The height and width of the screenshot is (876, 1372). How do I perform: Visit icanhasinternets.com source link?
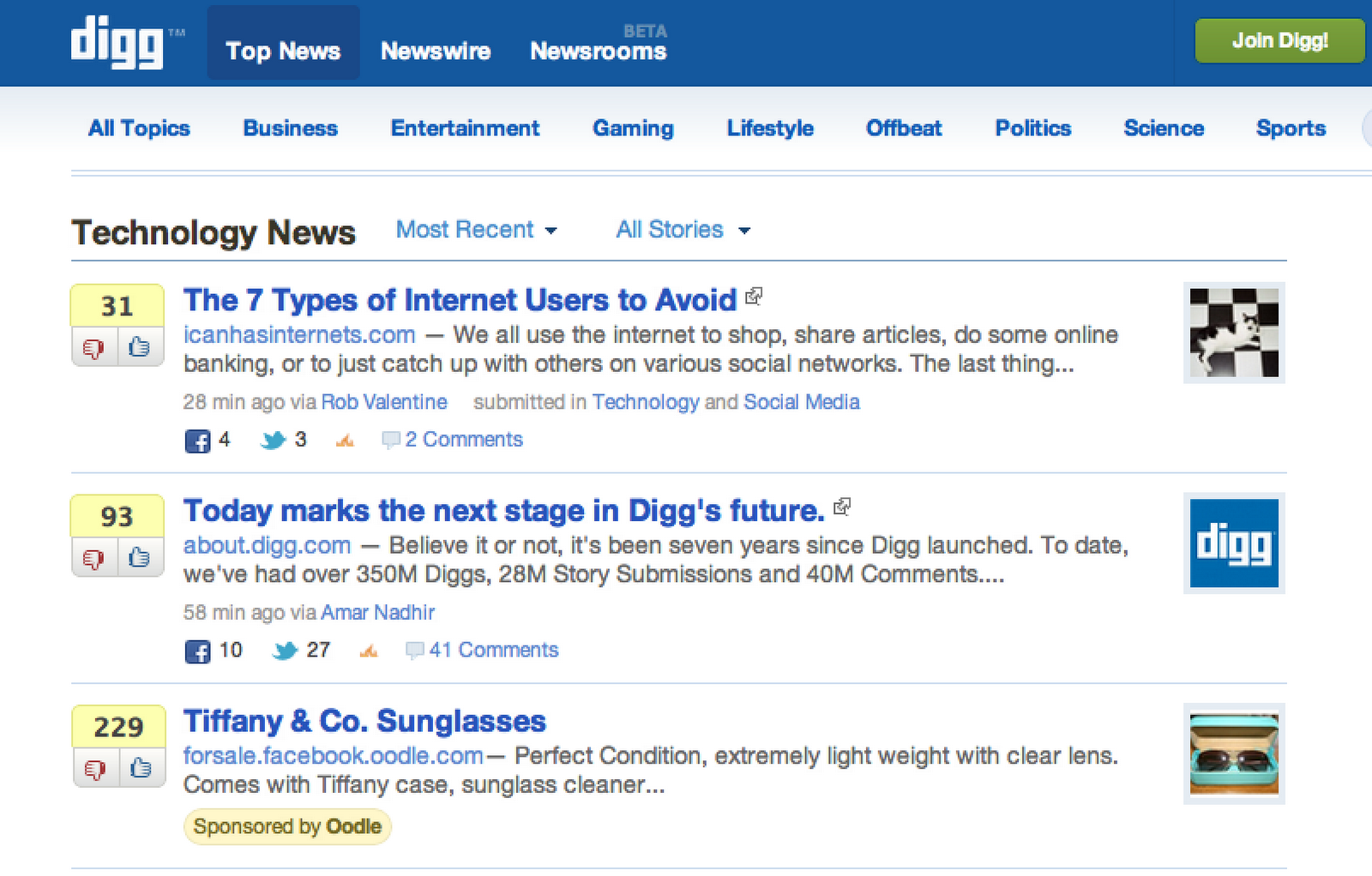[x=299, y=334]
